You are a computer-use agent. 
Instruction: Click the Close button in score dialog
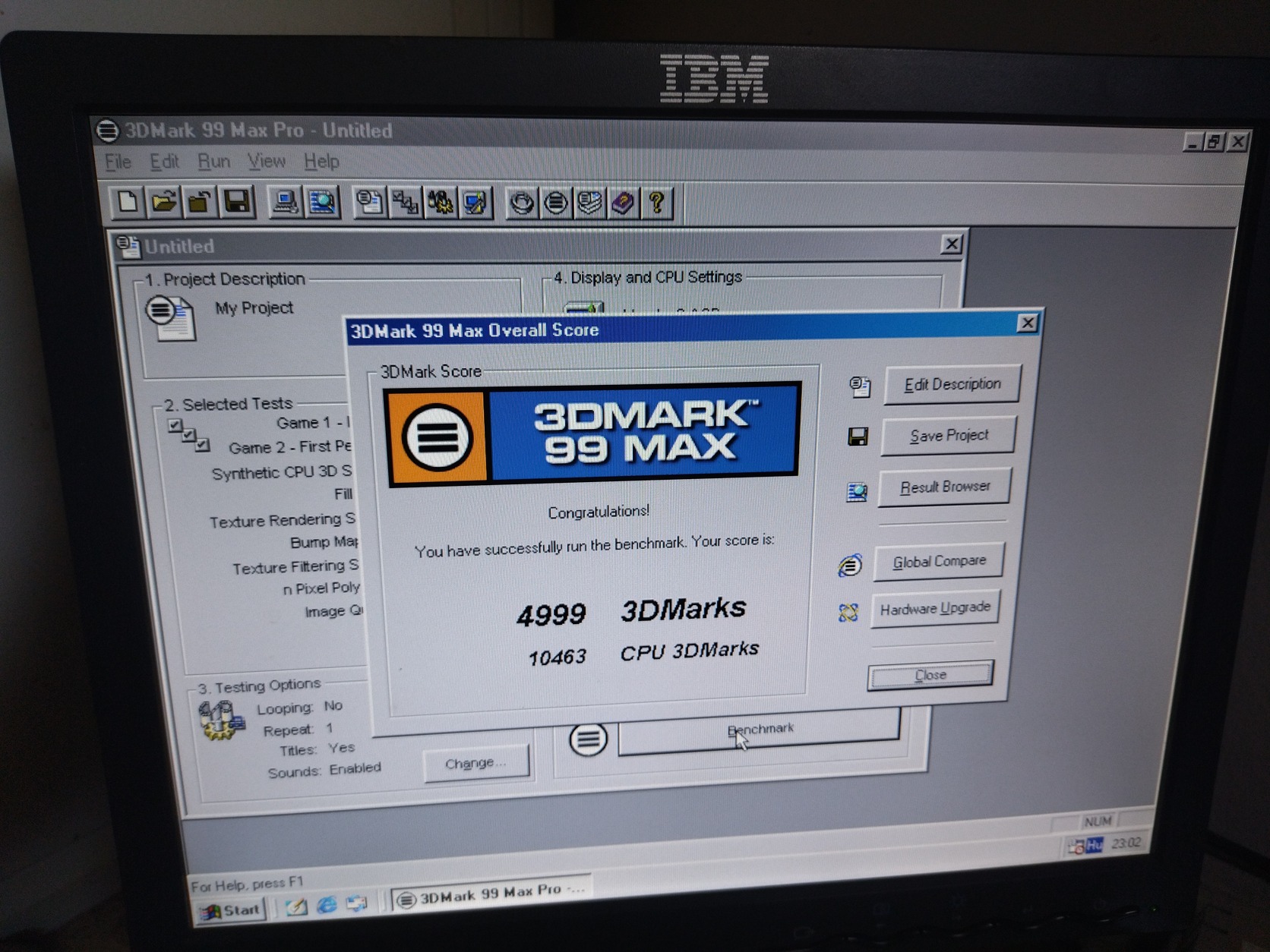[x=930, y=675]
